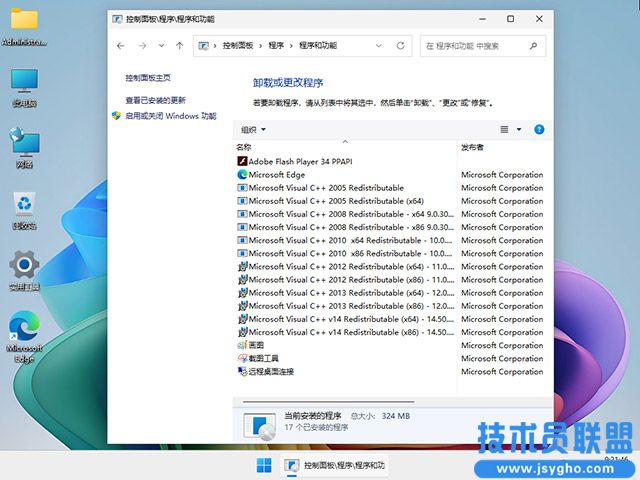Select the gear tools desktop icon
Image resolution: width=640 pixels, height=480 pixels.
click(x=24, y=271)
